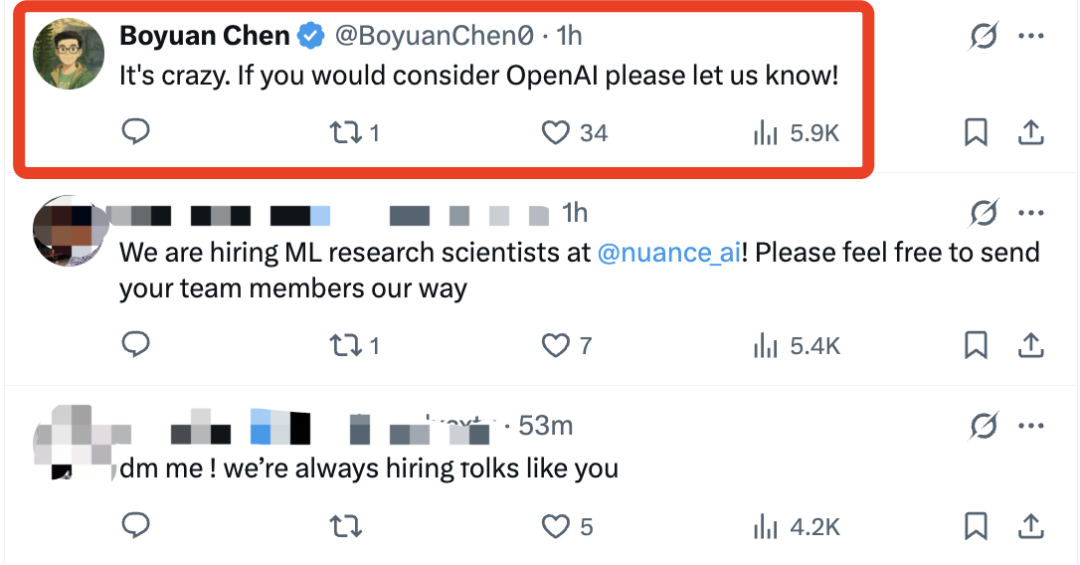The height and width of the screenshot is (565, 1080).
Task: Share the ML research scientists tweet
Action: [x=1031, y=346]
